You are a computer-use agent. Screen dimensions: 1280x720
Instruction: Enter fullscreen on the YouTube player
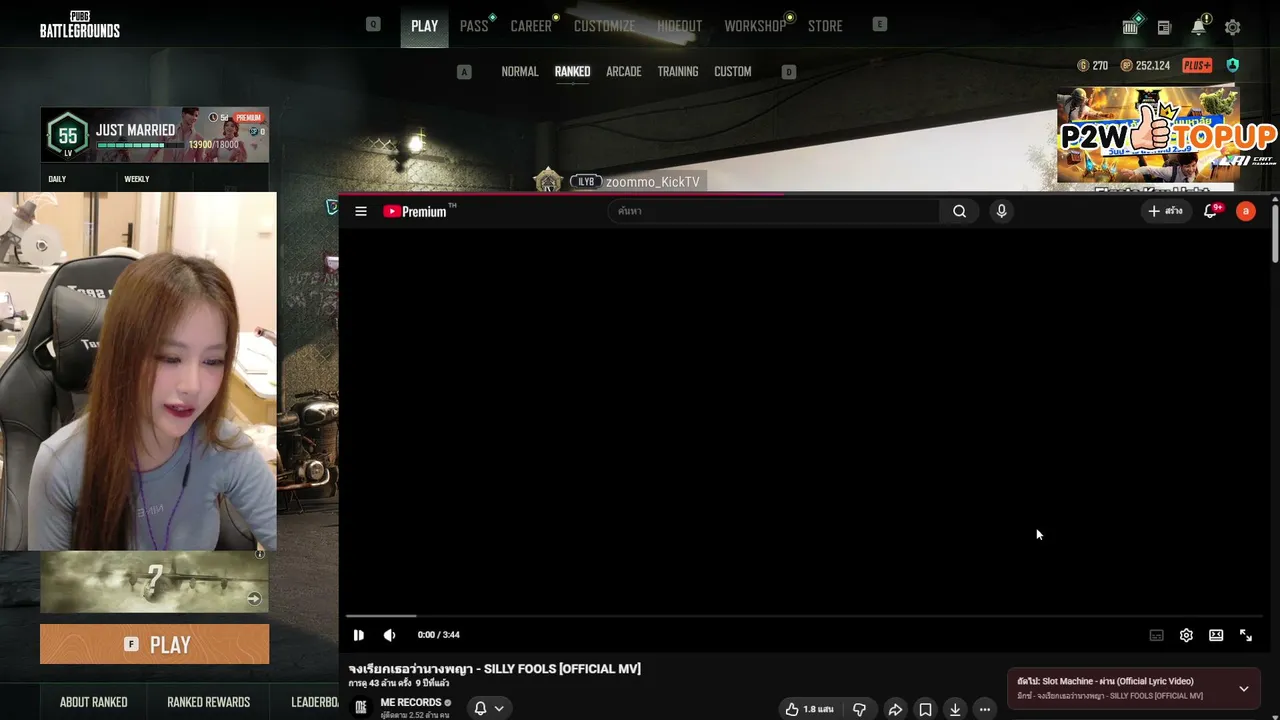pyautogui.click(x=1246, y=635)
